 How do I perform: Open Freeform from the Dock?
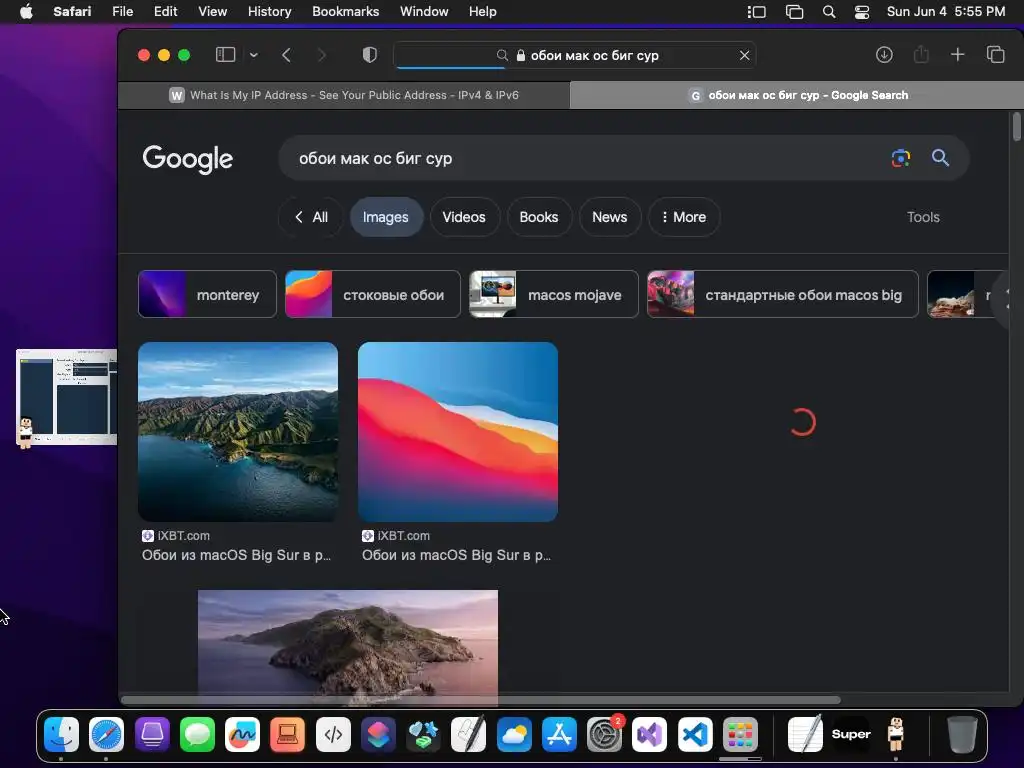pyautogui.click(x=242, y=735)
